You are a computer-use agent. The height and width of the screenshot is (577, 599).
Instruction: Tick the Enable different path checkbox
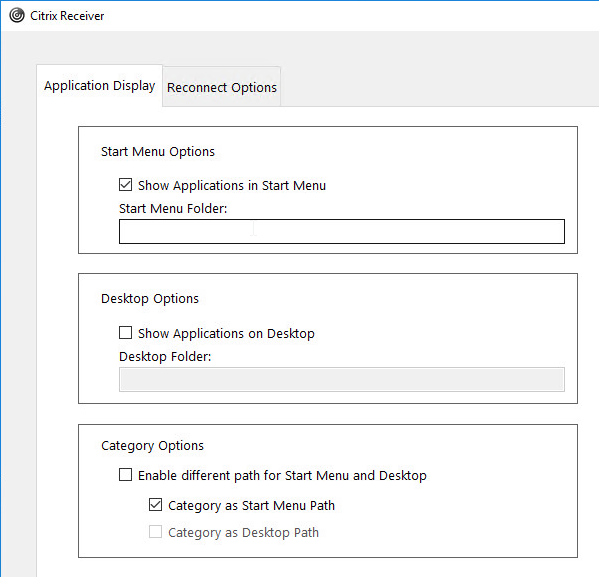125,475
